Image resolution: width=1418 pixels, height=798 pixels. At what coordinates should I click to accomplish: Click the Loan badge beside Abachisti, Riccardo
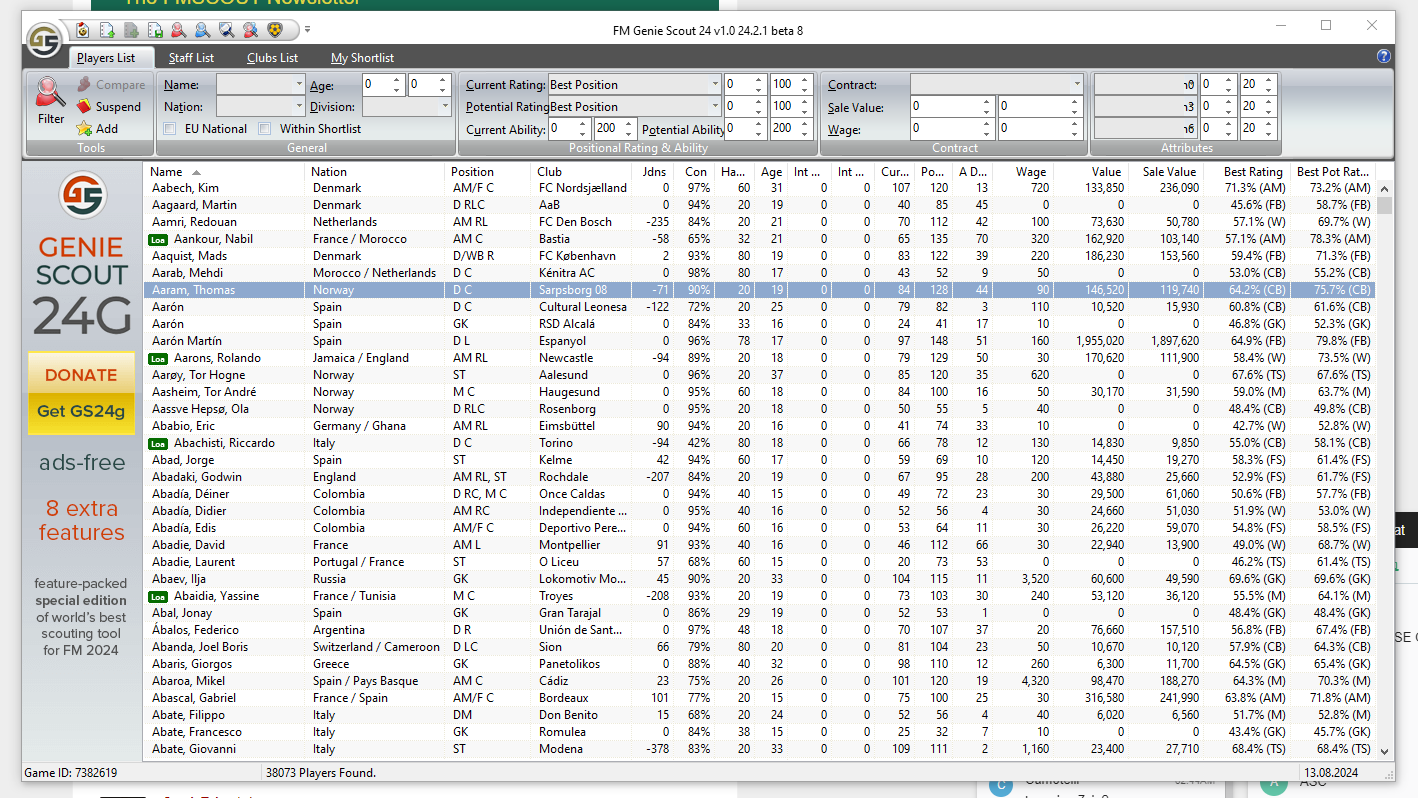click(x=157, y=444)
